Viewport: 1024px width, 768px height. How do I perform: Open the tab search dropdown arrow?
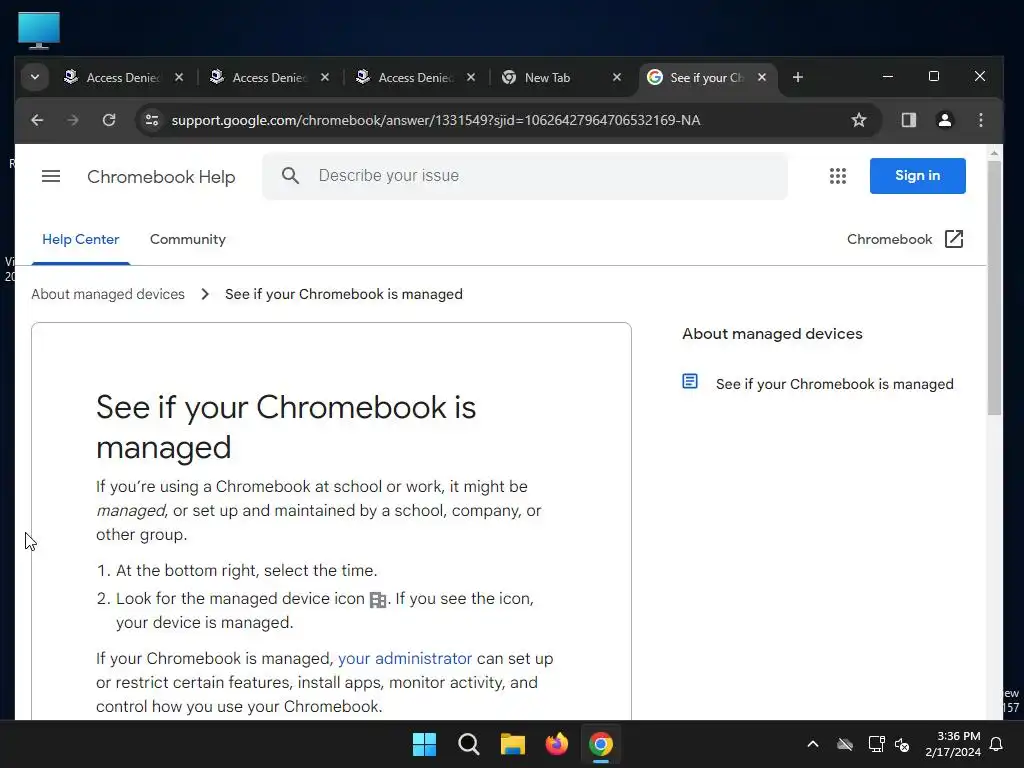click(x=35, y=77)
